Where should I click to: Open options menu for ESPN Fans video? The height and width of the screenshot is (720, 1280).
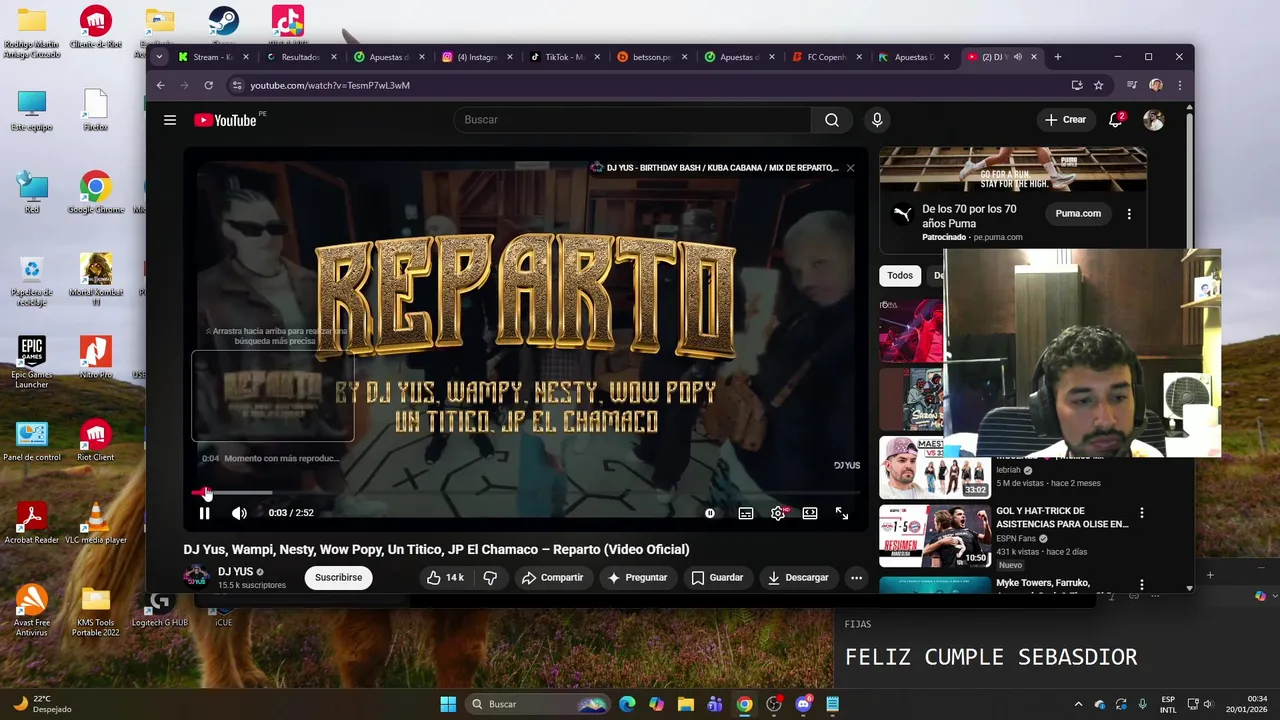pyautogui.click(x=1142, y=512)
